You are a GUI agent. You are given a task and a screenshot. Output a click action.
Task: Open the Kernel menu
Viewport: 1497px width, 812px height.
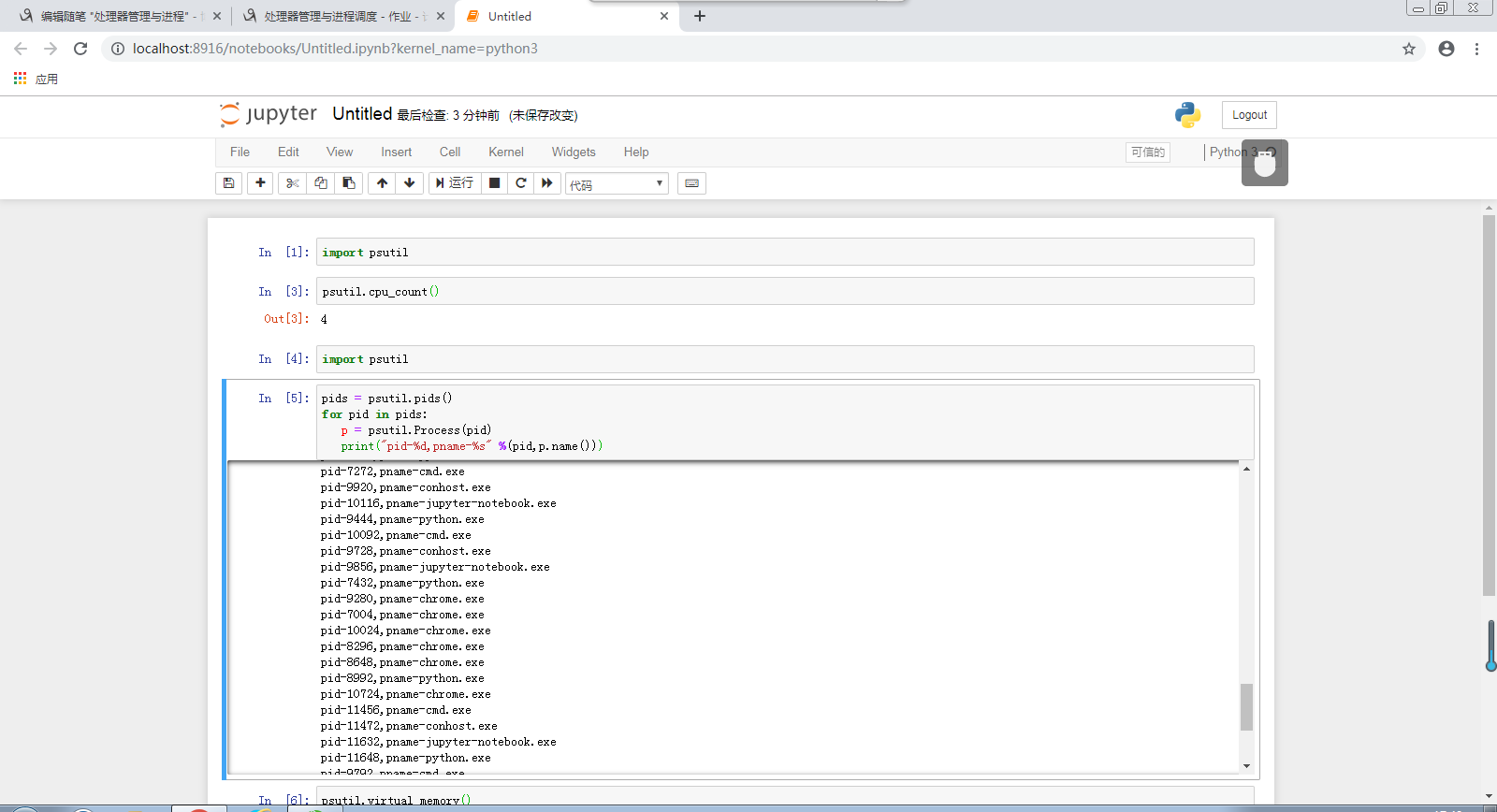click(x=505, y=152)
